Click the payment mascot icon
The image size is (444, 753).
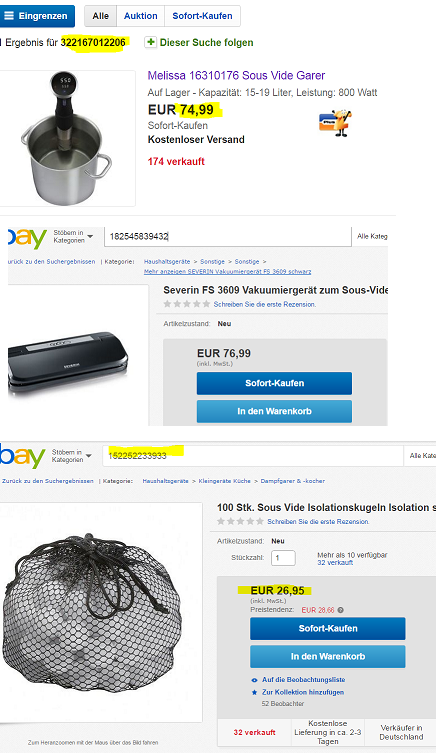click(x=335, y=123)
